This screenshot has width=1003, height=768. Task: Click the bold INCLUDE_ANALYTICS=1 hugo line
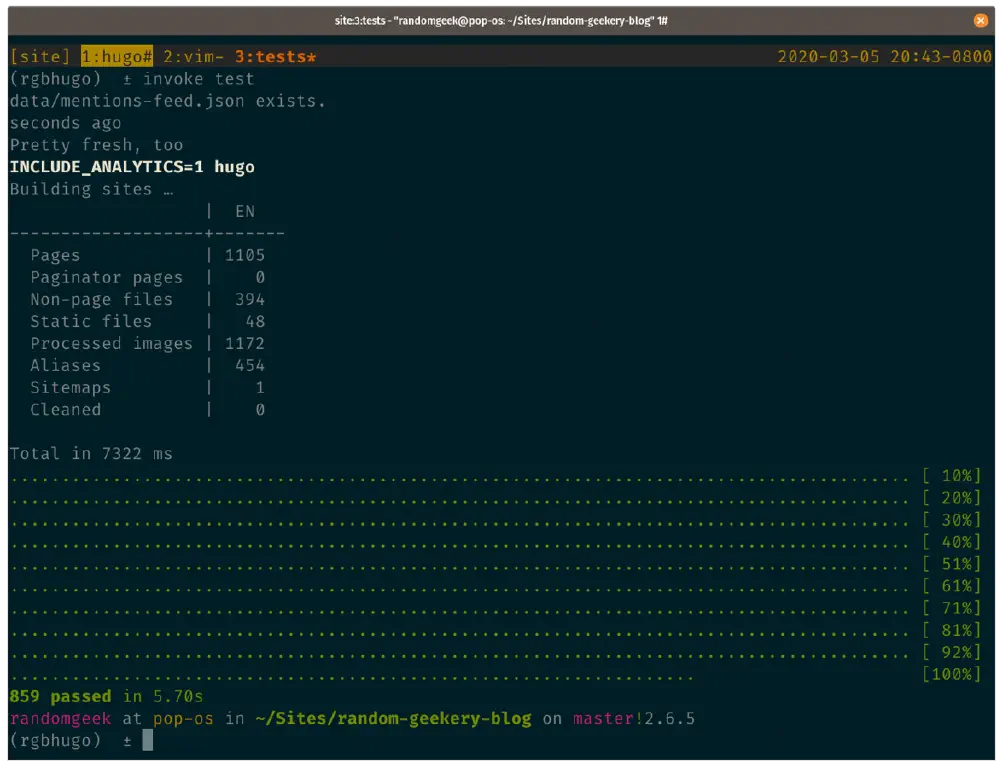[132, 167]
